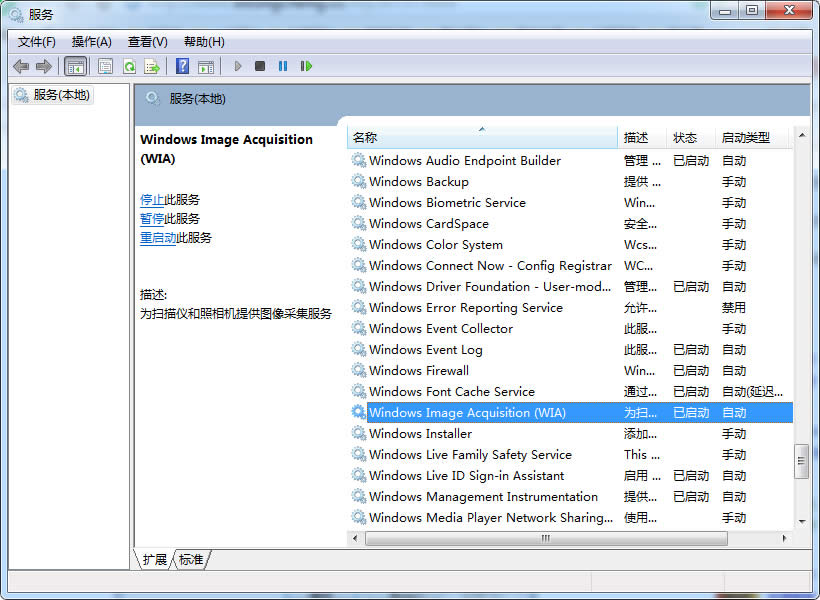The width and height of the screenshot is (820, 600).
Task: Switch to the 标准 tab
Action: tap(191, 560)
